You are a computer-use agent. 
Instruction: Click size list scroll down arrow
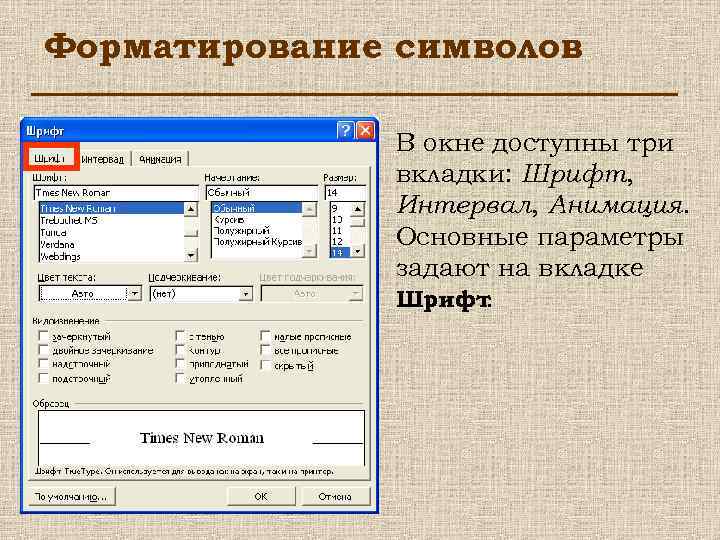coord(357,251)
